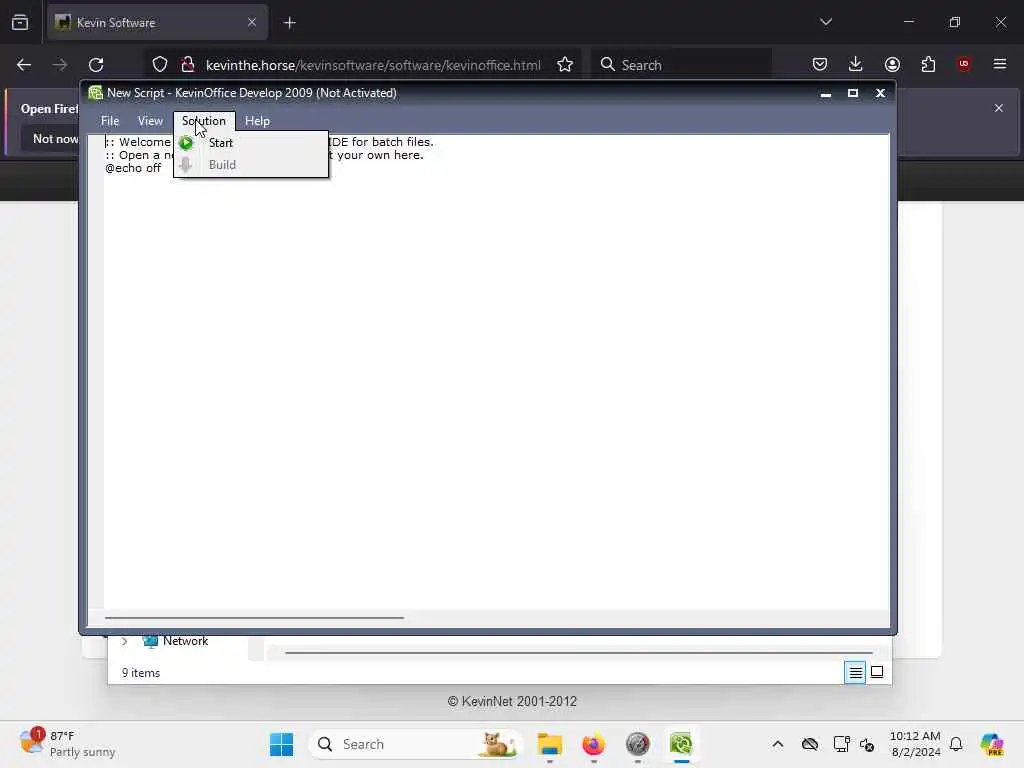Click the KevinOffice taskbar icon
Viewport: 1024px width, 768px height.
[x=681, y=744]
